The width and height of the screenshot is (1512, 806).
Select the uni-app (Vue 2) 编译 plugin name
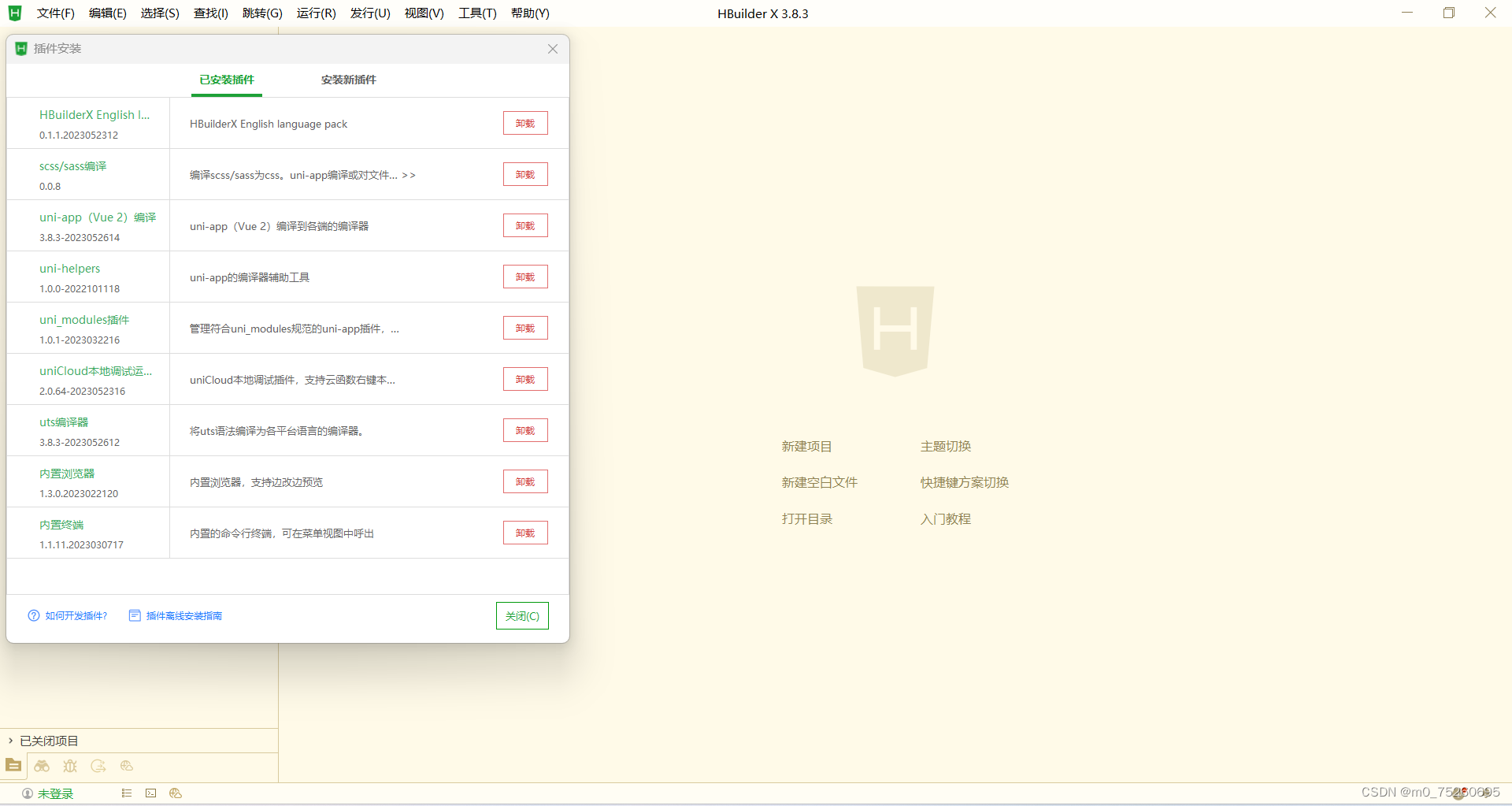(x=98, y=217)
